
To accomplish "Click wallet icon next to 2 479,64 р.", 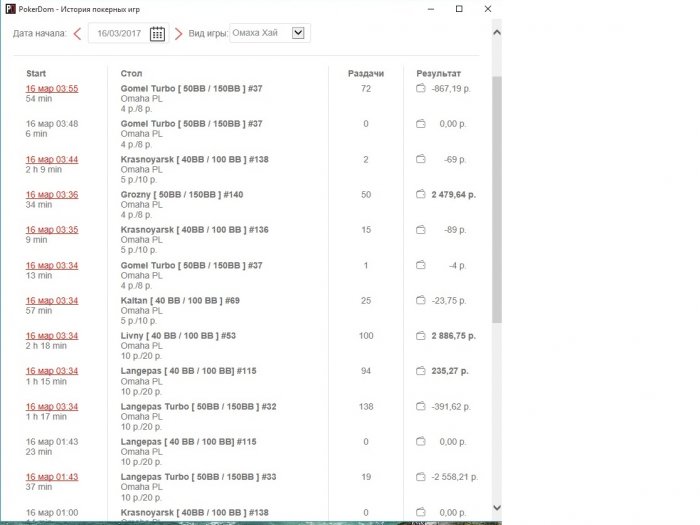I will click(x=421, y=194).
